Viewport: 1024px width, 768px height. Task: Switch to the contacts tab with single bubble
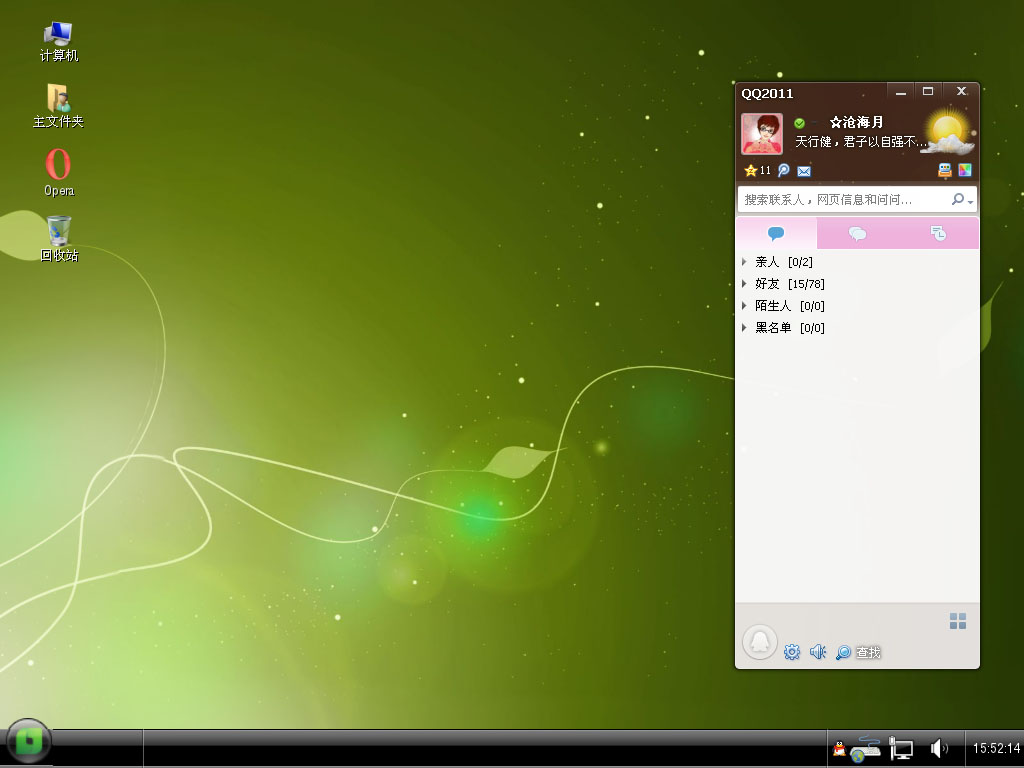pos(776,233)
